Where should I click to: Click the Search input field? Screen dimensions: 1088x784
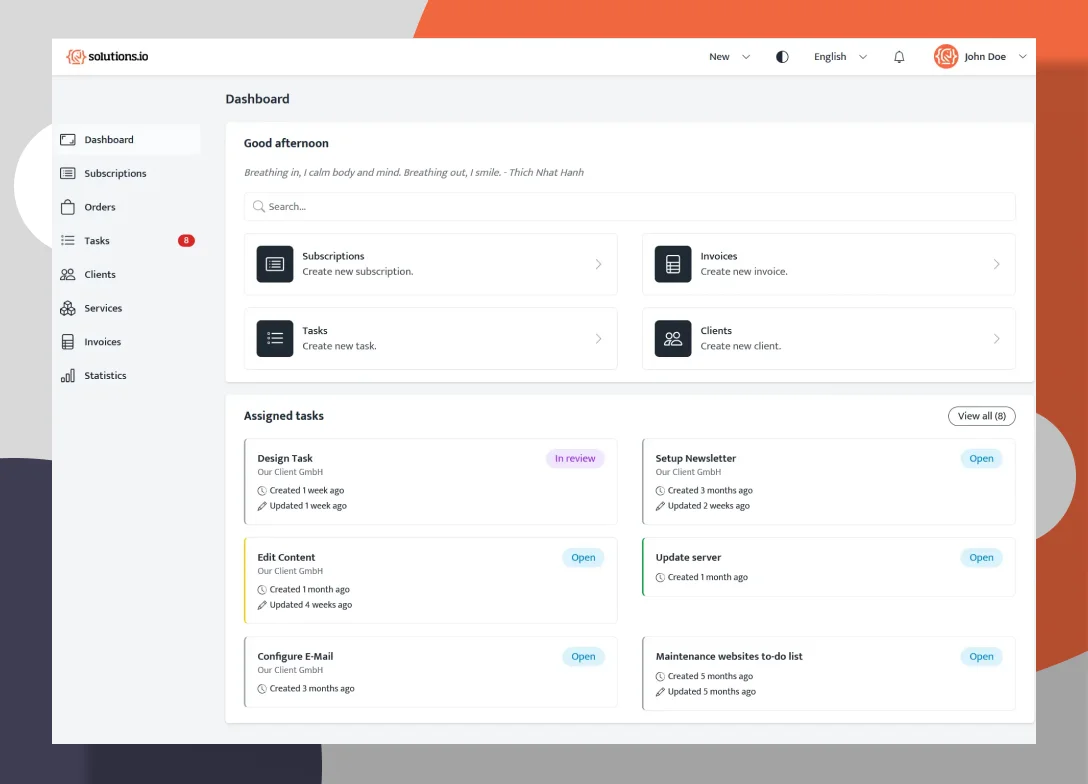[x=630, y=207]
